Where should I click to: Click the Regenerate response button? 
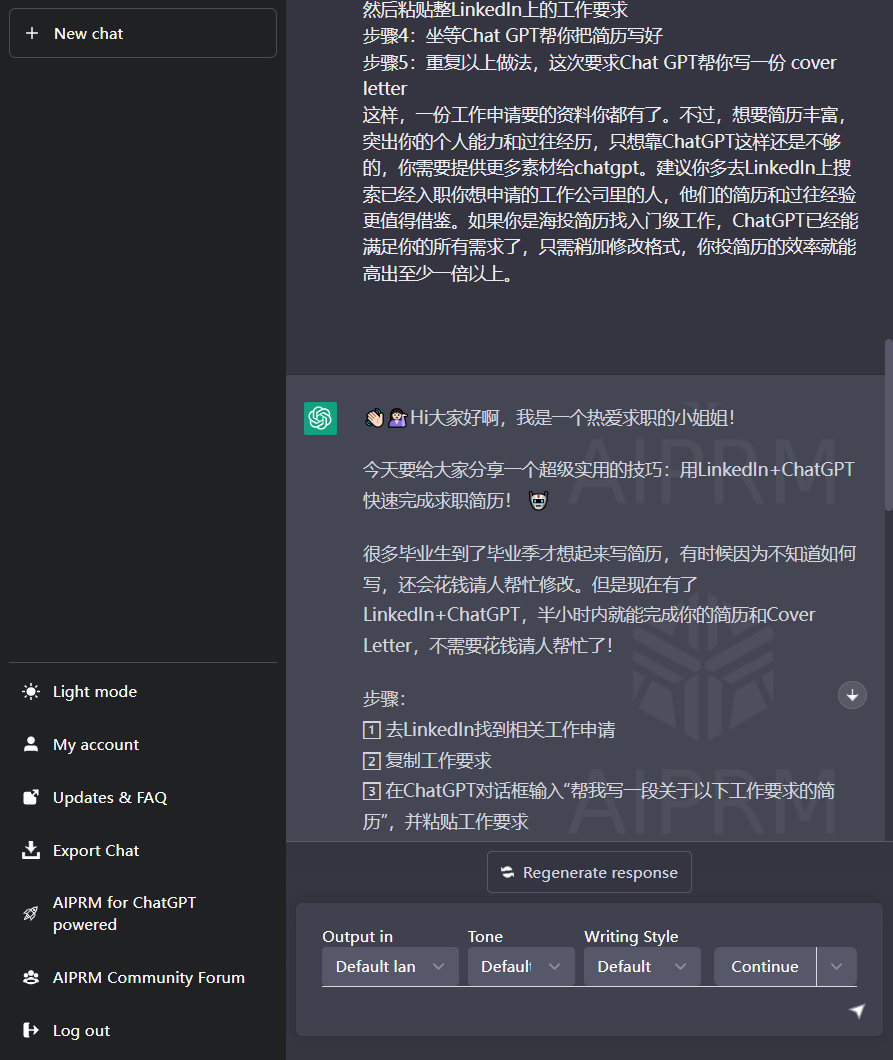pyautogui.click(x=589, y=871)
